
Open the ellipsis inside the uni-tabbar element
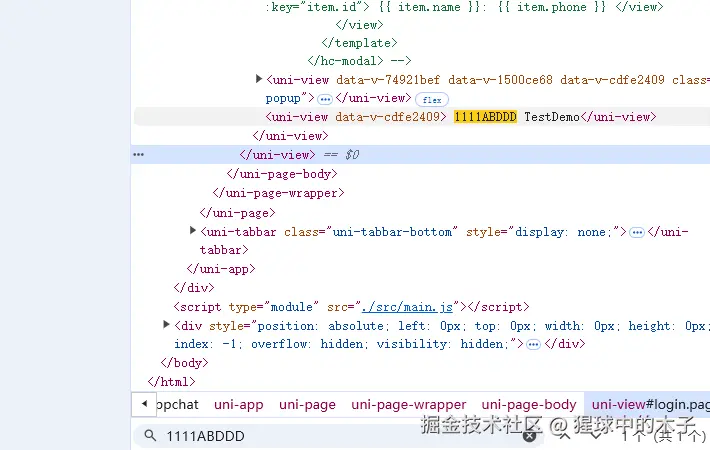click(x=637, y=233)
